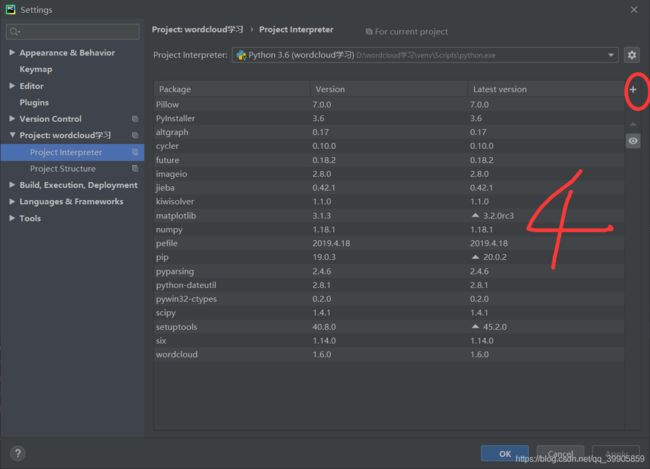Close the Settings dialog
This screenshot has height=469, width=650.
(634, 10)
